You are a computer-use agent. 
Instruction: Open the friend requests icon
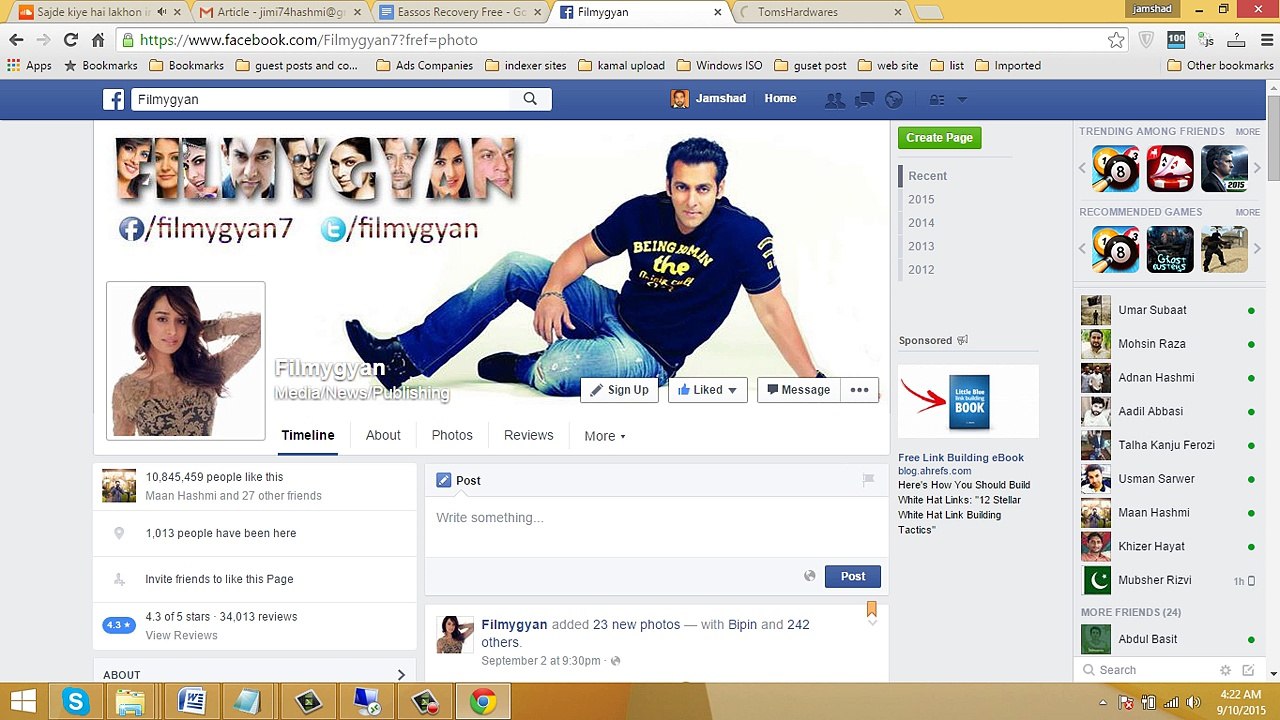[833, 99]
